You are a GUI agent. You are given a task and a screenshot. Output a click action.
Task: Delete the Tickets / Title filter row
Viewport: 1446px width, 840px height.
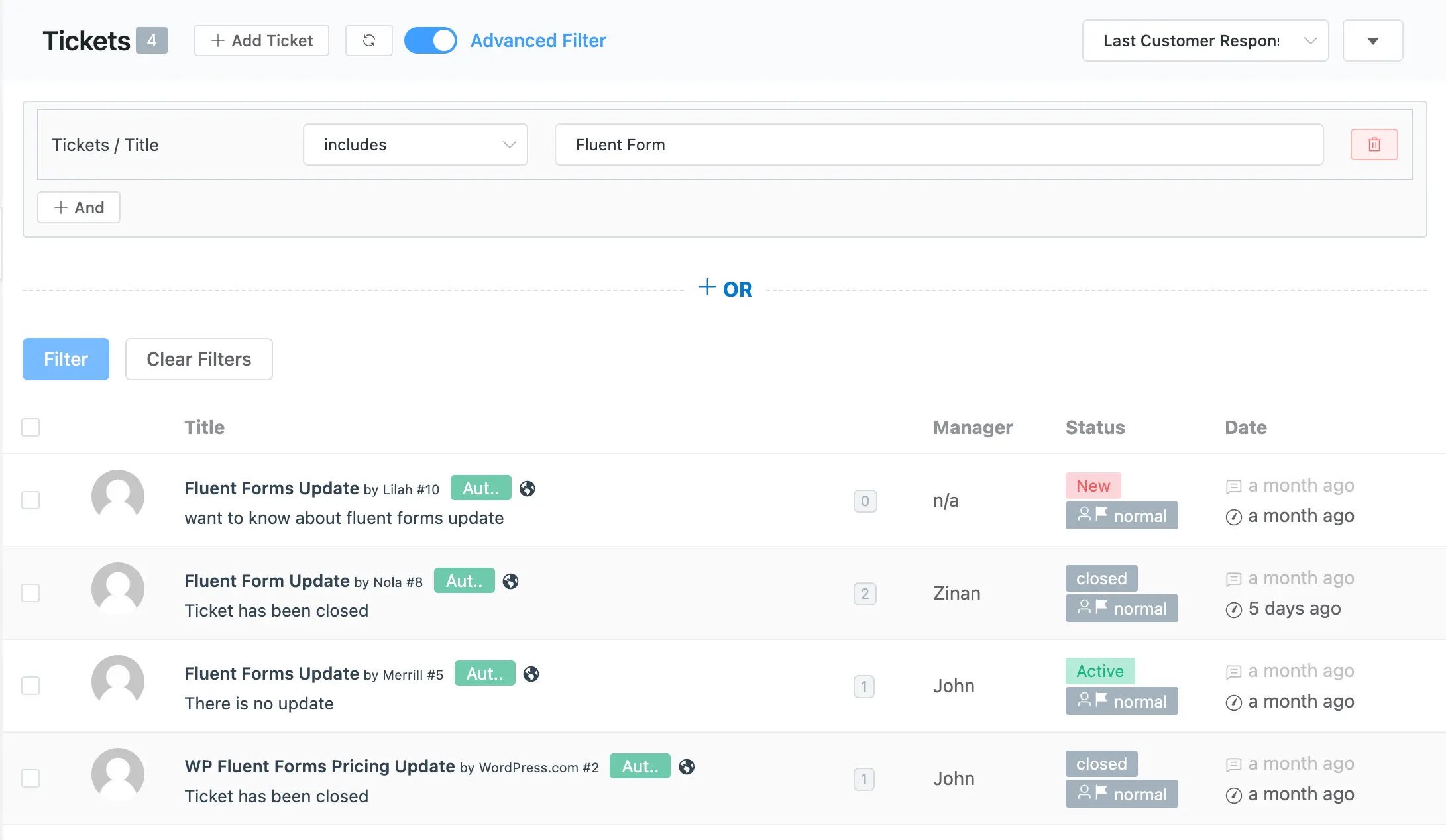1374,144
